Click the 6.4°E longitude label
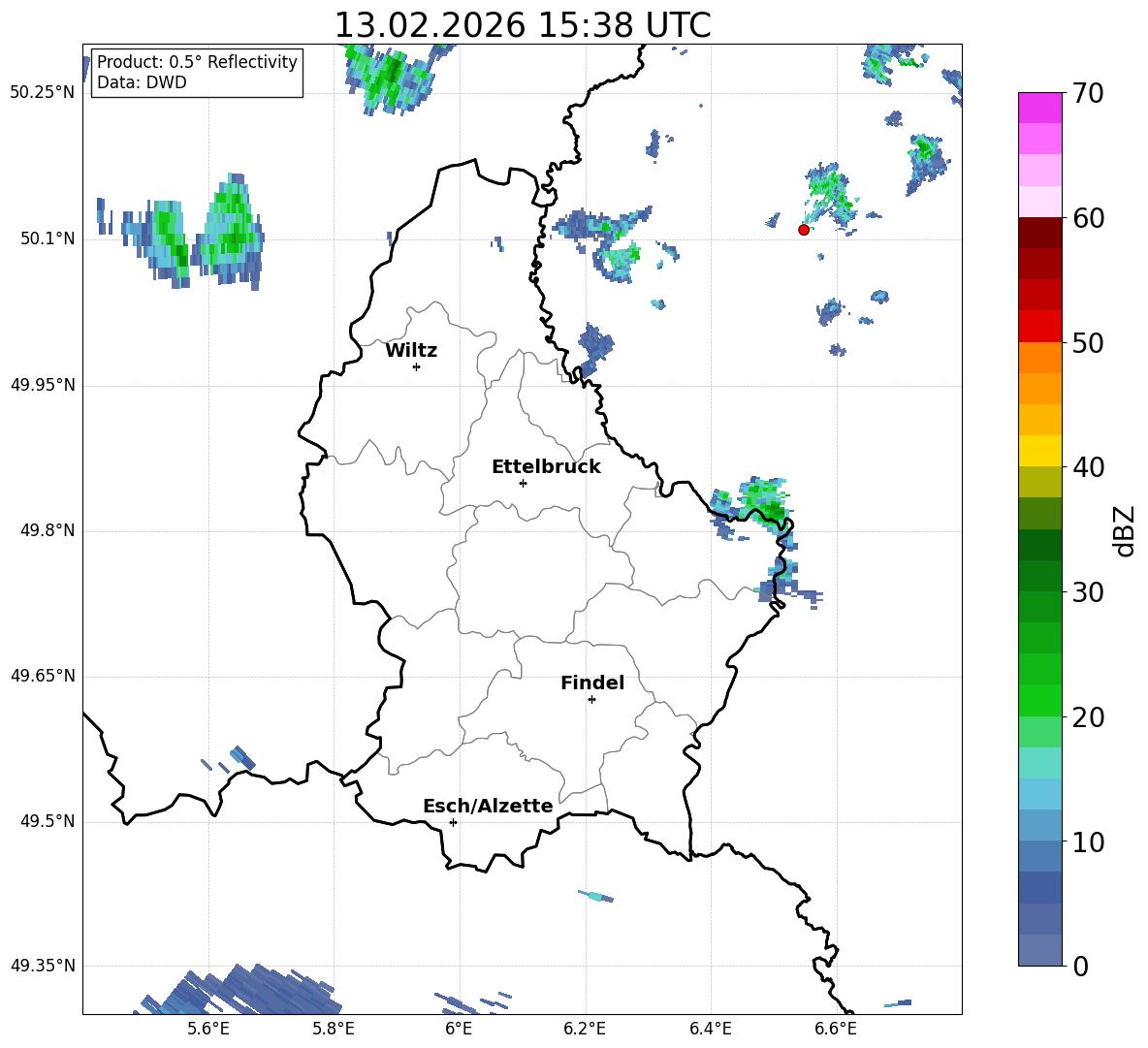The image size is (1148, 1048). (710, 1029)
